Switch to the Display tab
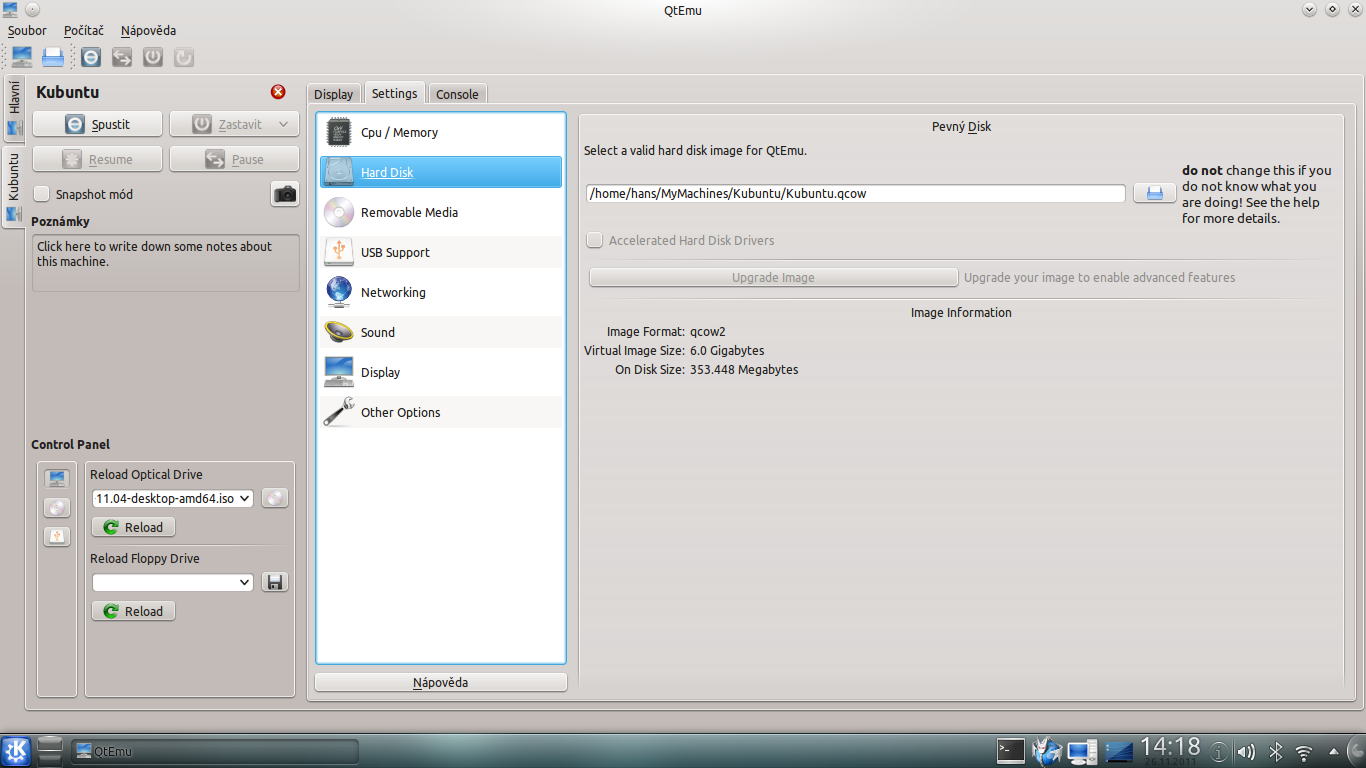 click(x=333, y=94)
